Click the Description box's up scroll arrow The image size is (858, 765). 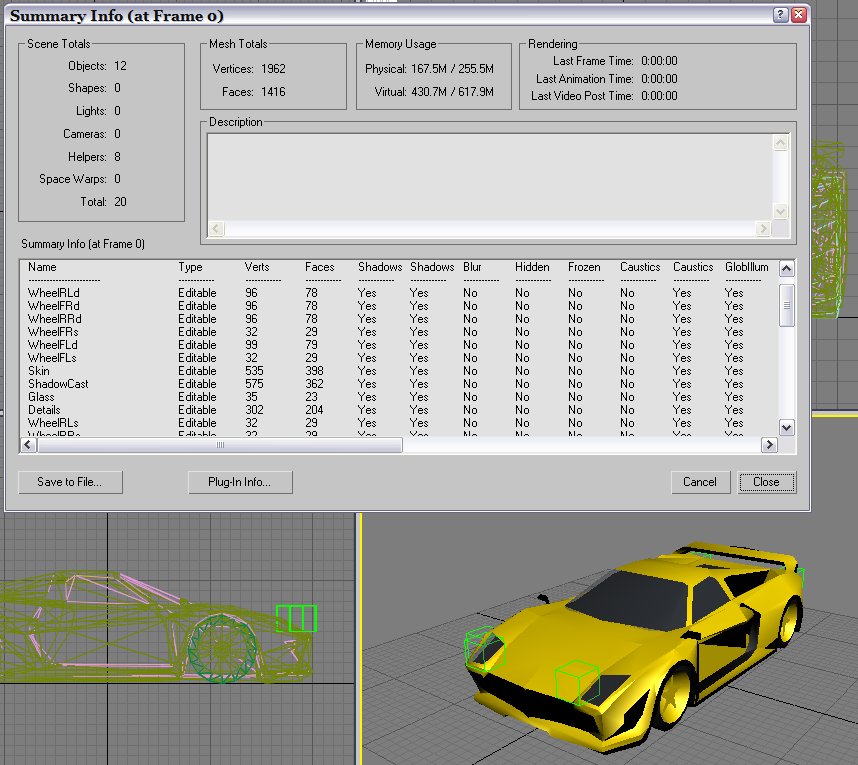tap(780, 144)
